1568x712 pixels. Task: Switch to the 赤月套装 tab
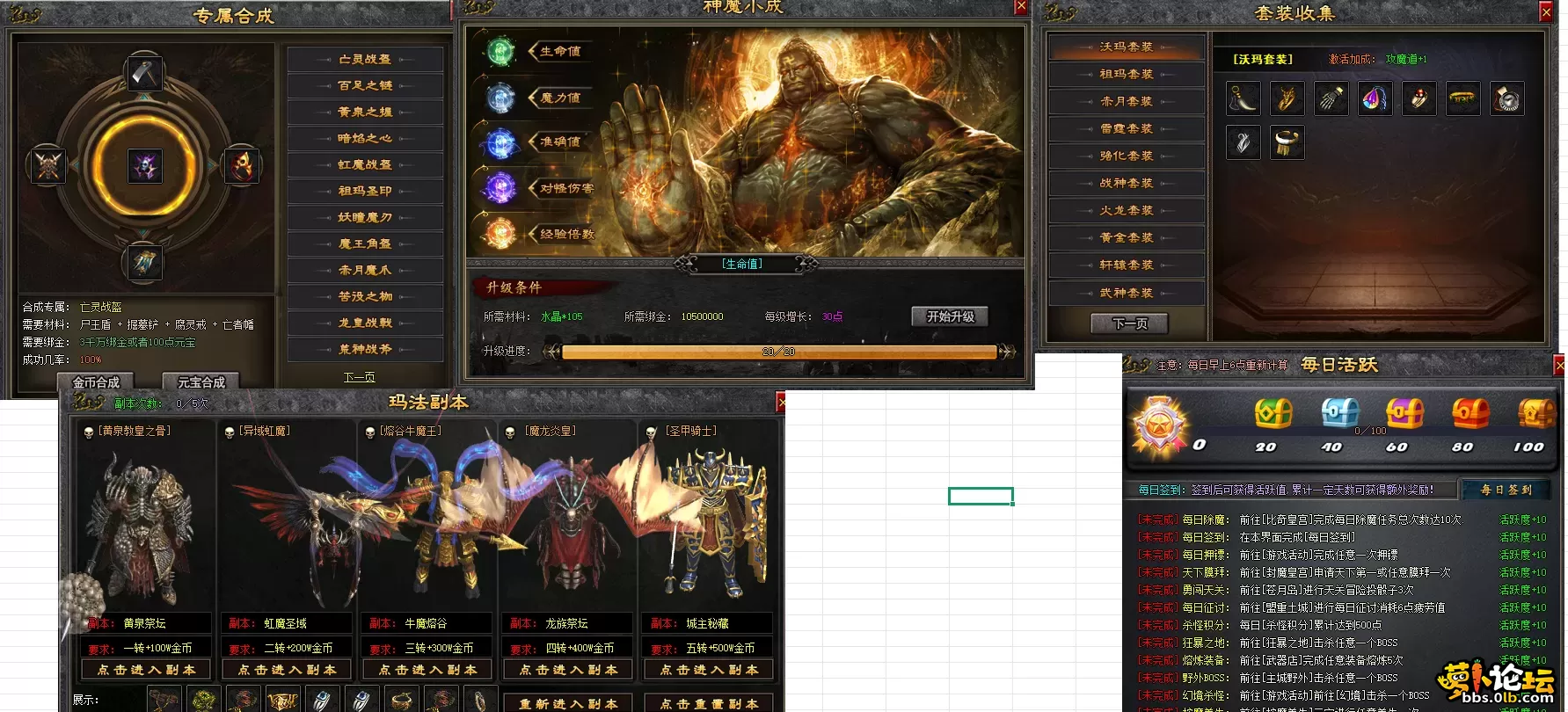click(1127, 102)
